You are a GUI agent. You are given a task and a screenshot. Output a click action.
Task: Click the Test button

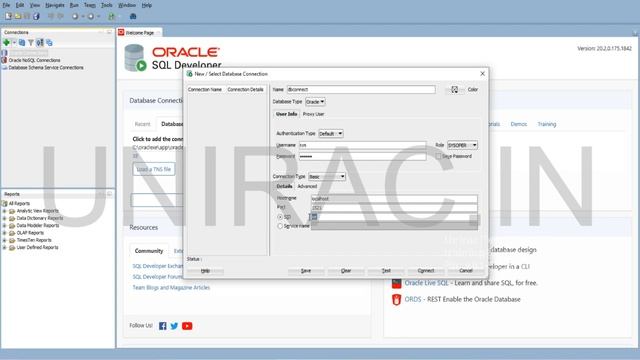386,271
